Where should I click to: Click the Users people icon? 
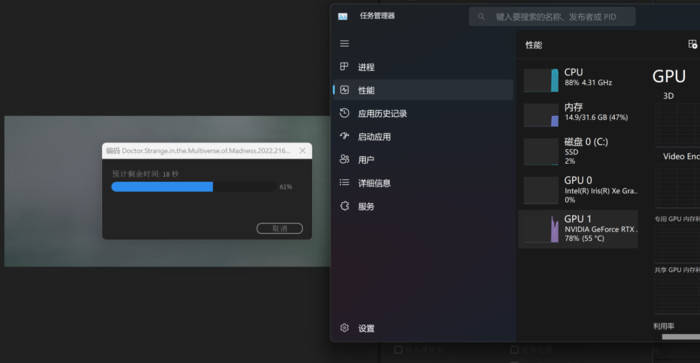[x=344, y=159]
